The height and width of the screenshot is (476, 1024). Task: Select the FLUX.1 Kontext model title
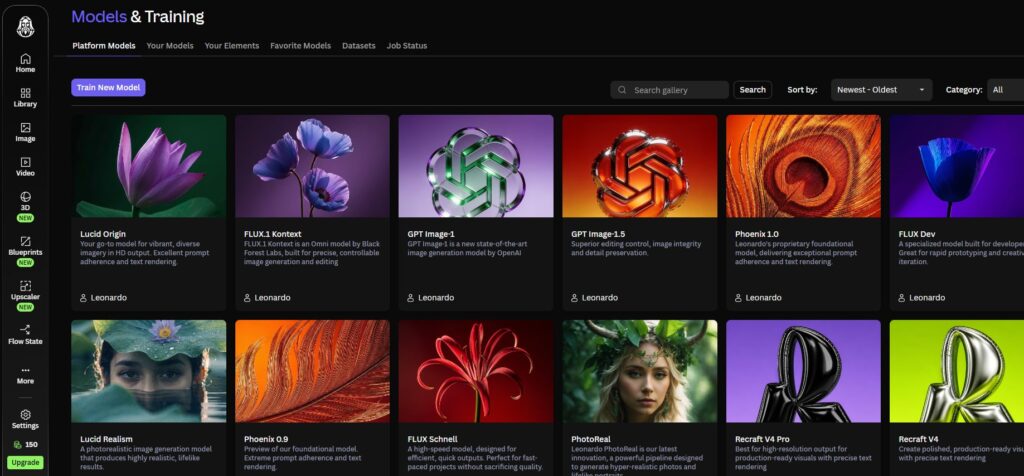point(272,234)
